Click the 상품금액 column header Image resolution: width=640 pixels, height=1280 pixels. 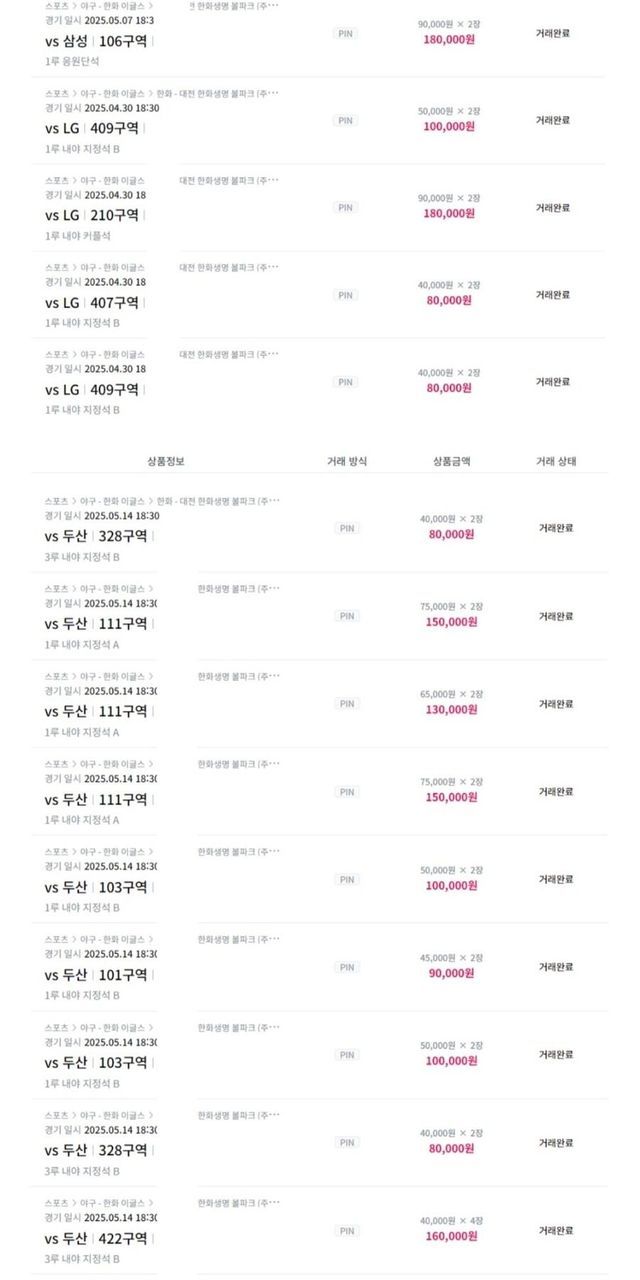(452, 461)
